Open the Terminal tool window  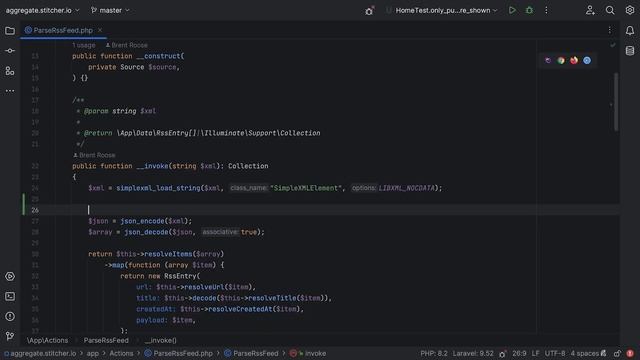tap(10, 296)
